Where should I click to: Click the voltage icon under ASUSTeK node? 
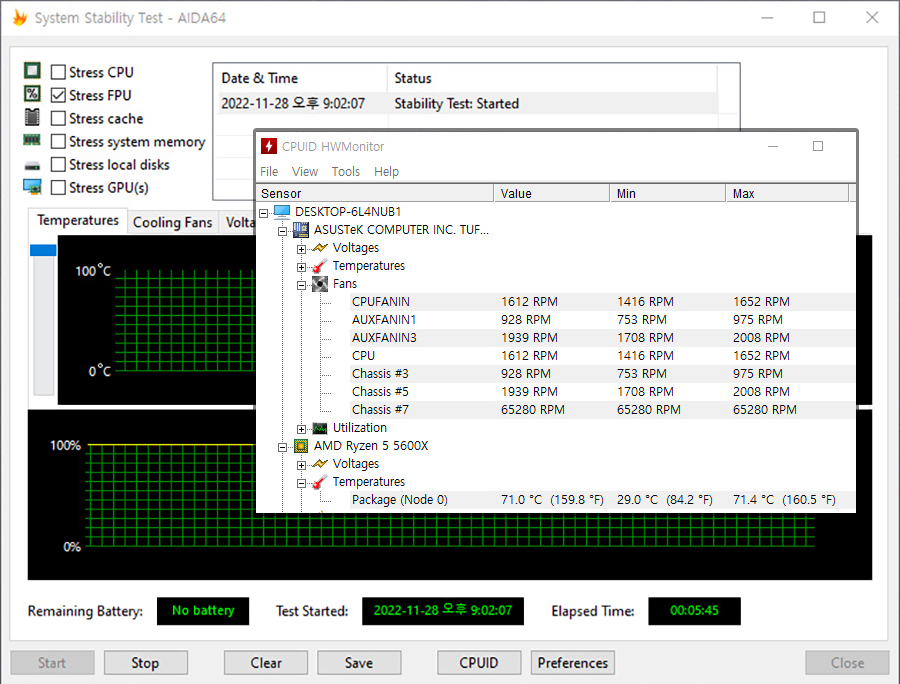pyautogui.click(x=320, y=248)
